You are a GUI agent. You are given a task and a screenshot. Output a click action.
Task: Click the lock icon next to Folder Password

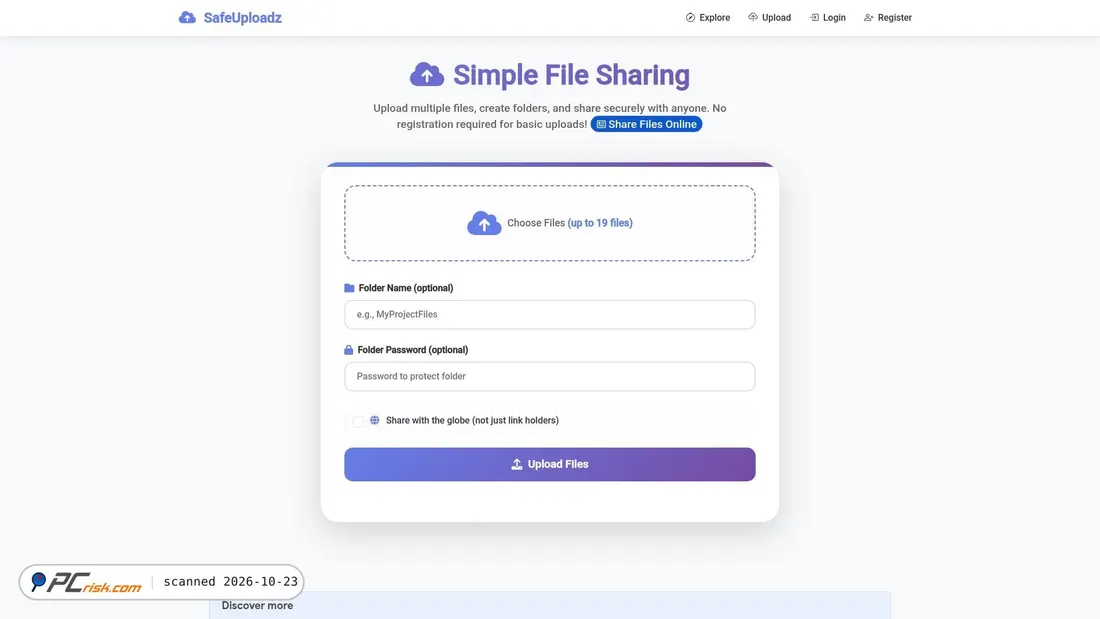349,350
